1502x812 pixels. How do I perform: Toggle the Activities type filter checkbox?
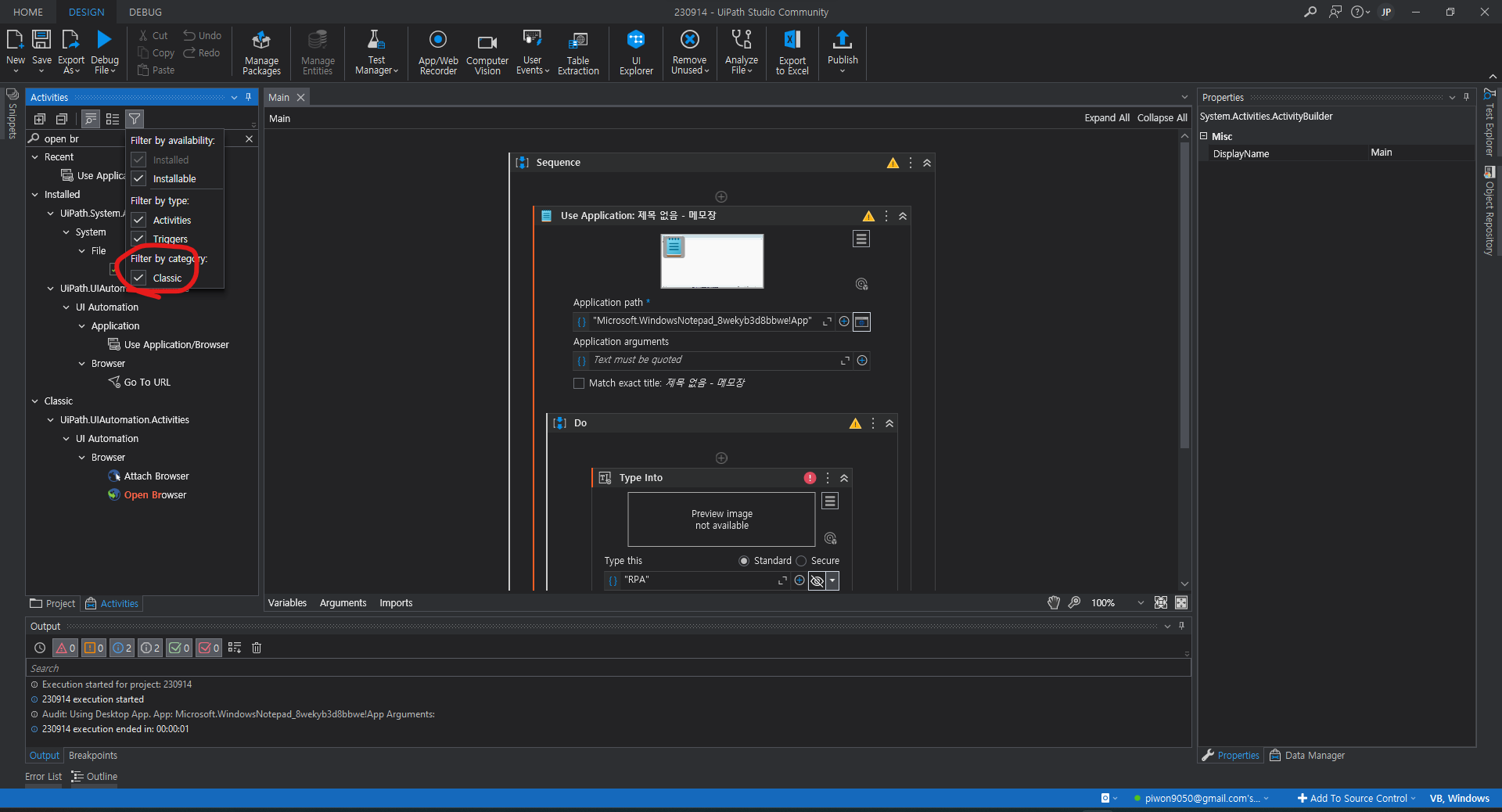tap(138, 220)
